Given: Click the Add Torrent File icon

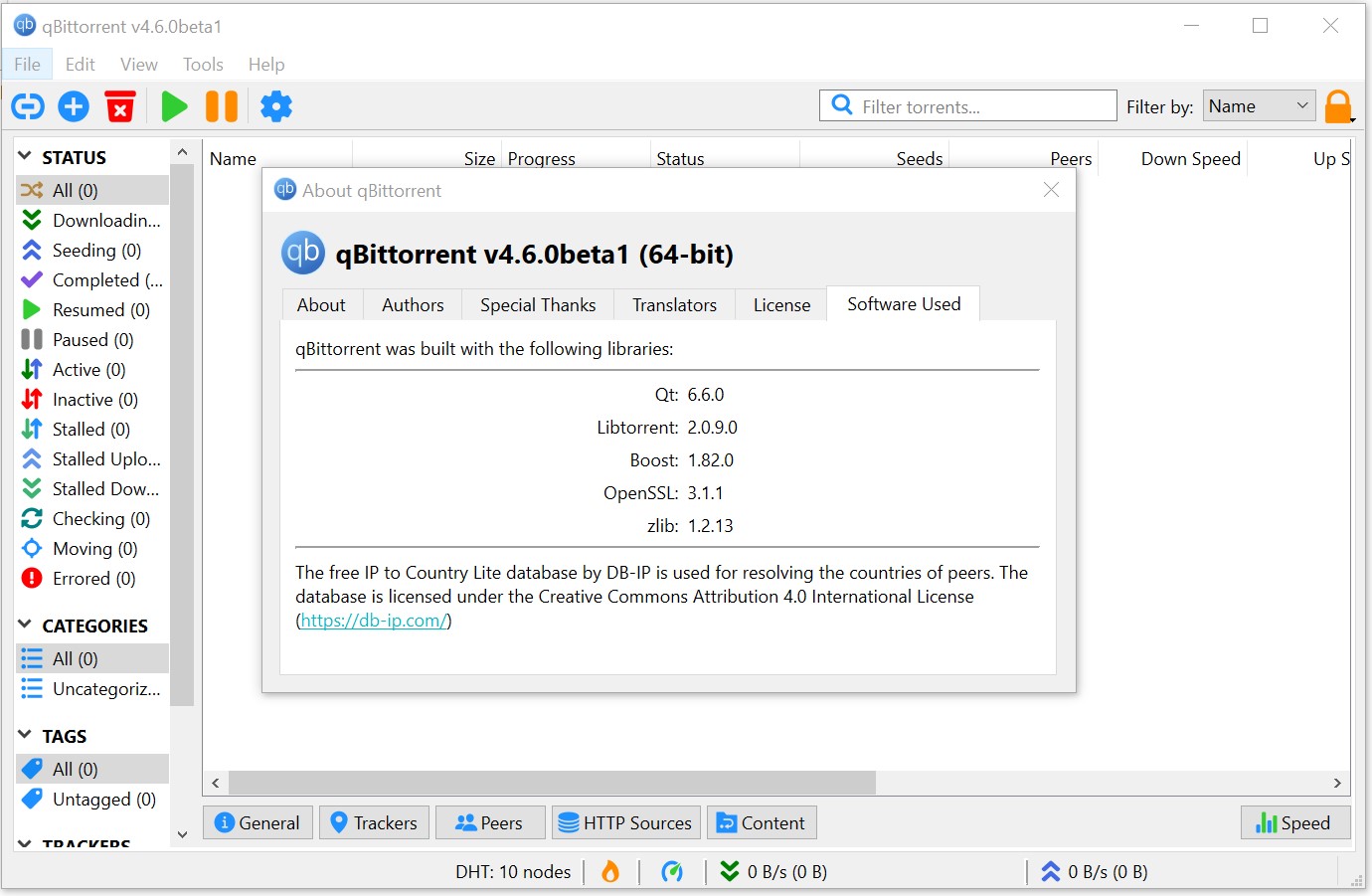Looking at the screenshot, I should click(73, 106).
